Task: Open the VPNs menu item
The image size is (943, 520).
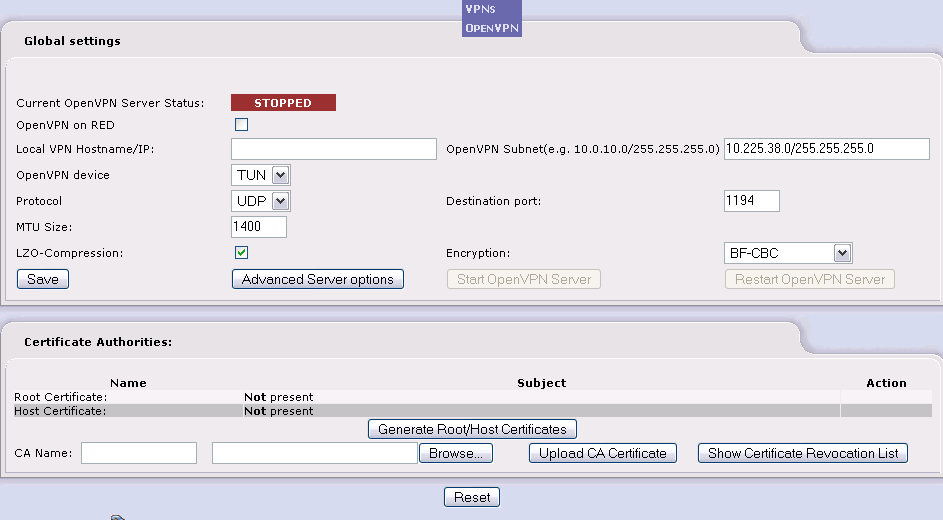Action: pyautogui.click(x=481, y=9)
